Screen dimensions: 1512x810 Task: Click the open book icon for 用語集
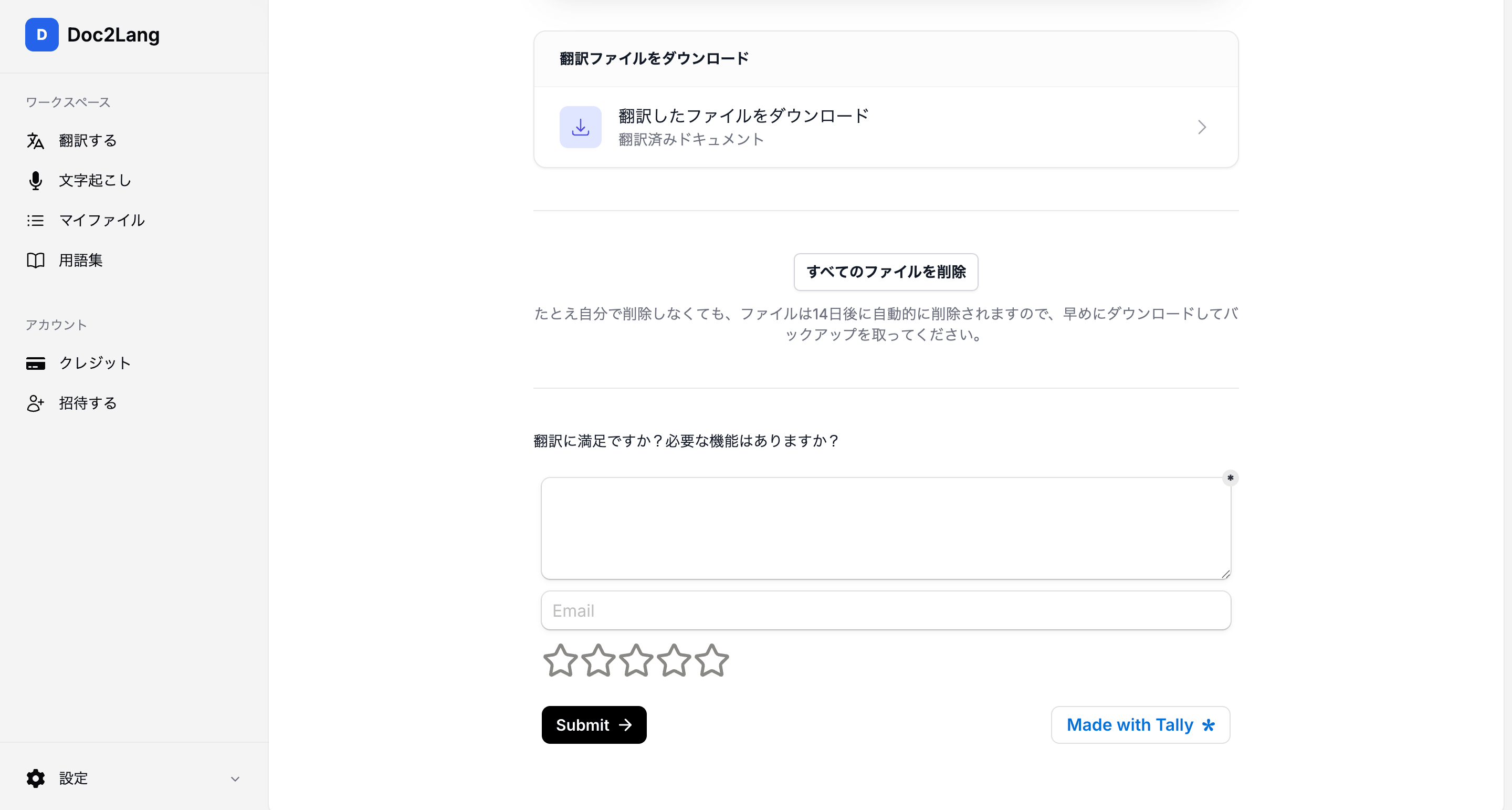[x=35, y=261]
